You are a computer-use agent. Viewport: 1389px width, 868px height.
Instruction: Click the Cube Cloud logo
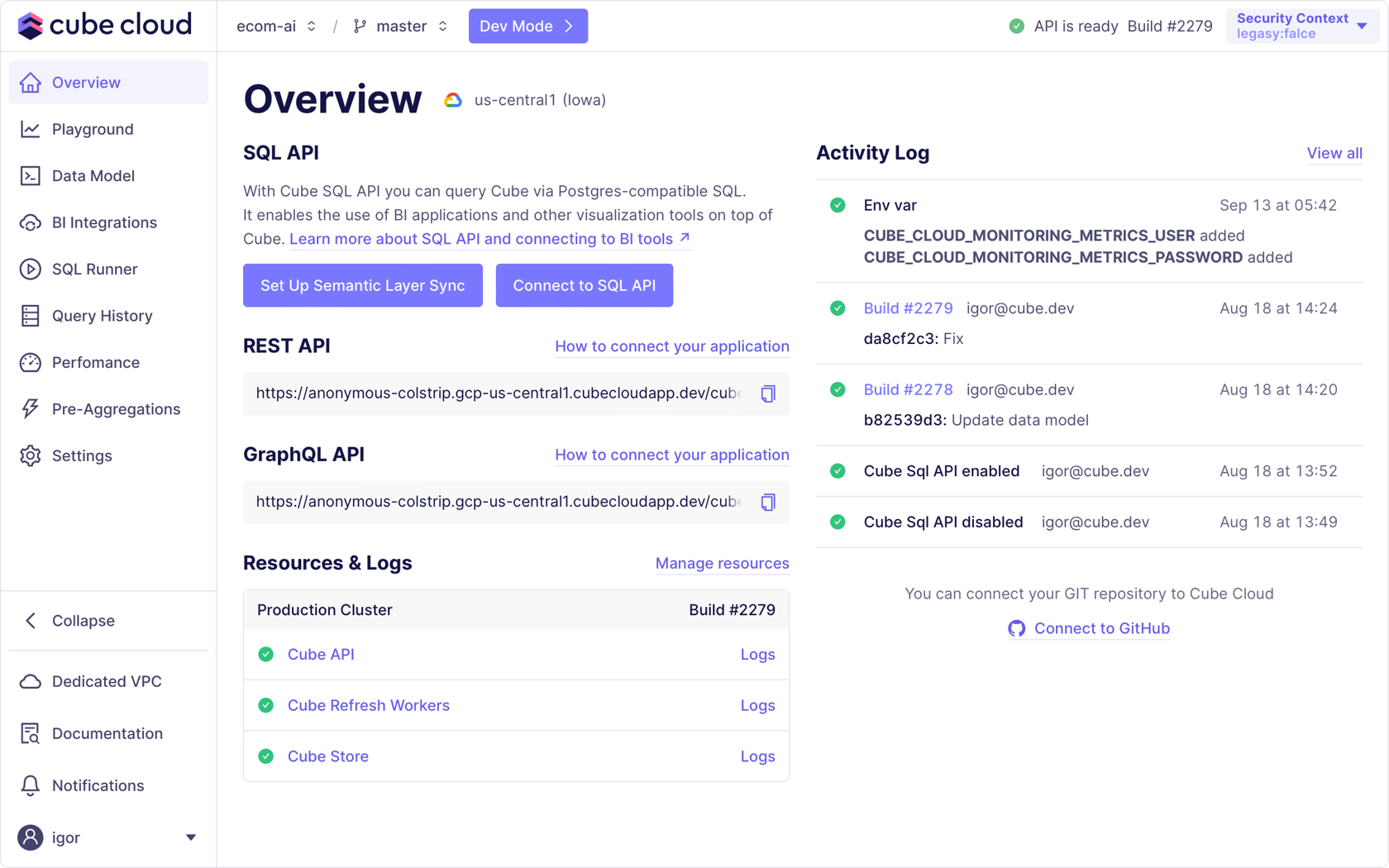point(105,26)
